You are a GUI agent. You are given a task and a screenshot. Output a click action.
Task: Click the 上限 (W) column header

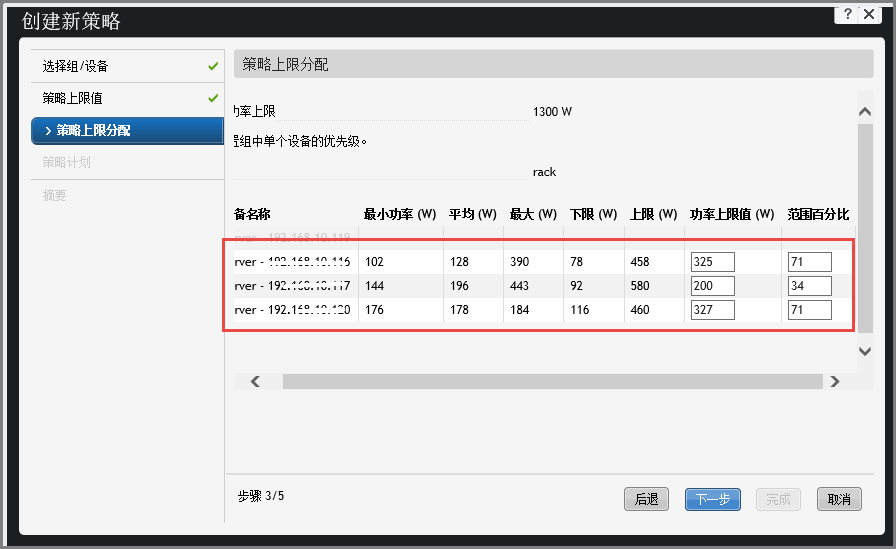click(x=654, y=214)
